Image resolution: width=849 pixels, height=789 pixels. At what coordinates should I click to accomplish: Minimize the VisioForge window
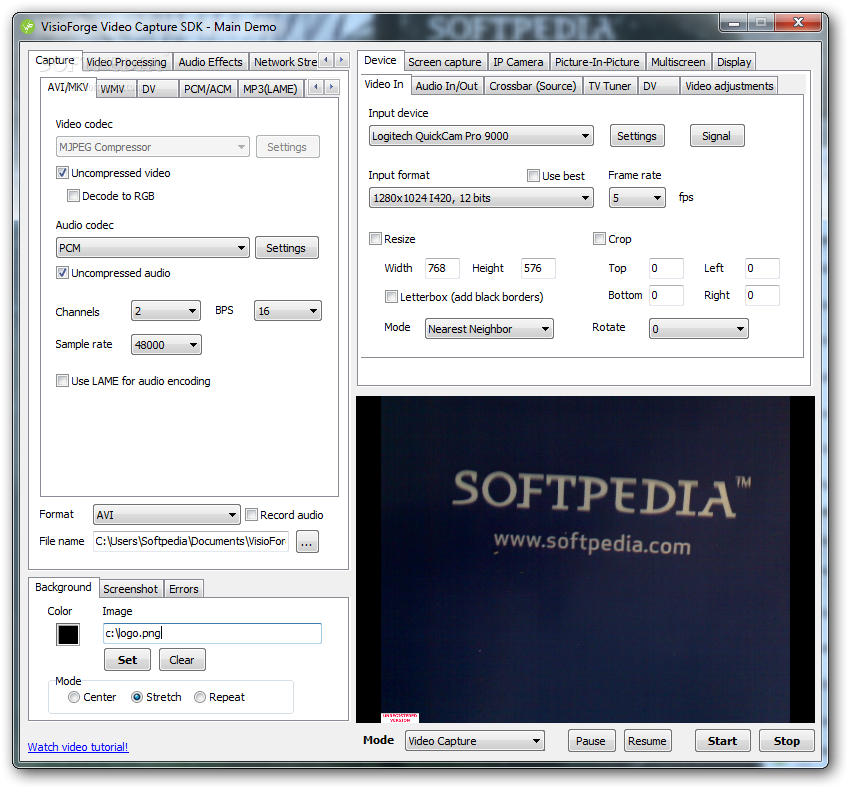pyautogui.click(x=734, y=23)
